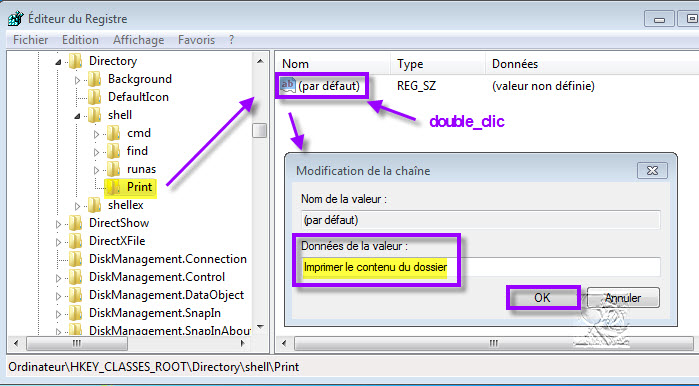Image resolution: width=699 pixels, height=386 pixels.
Task: Select the cmd folder icon
Action: tap(113, 133)
